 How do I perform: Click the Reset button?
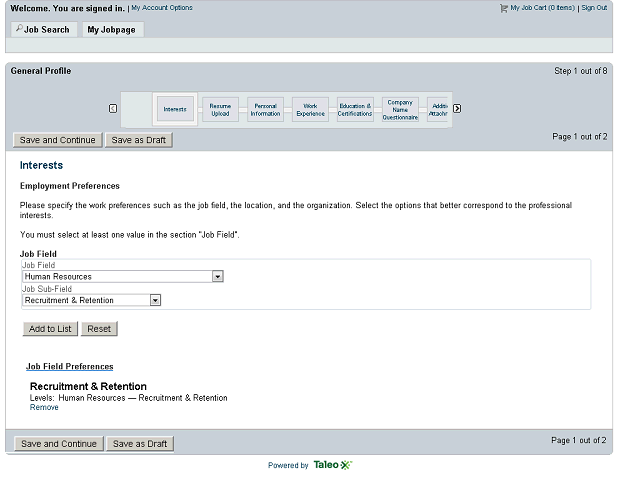pos(99,329)
